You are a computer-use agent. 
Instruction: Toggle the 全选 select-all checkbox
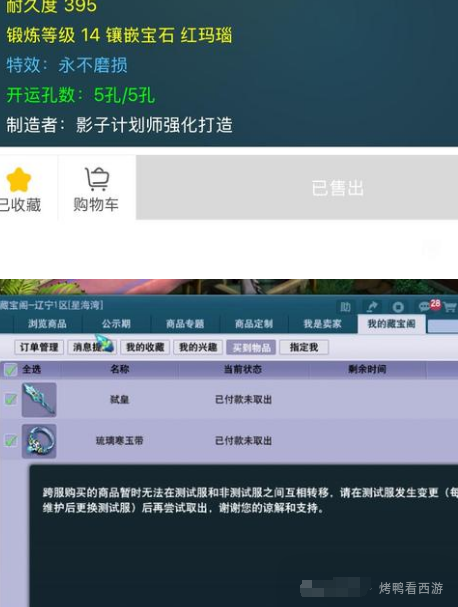[10, 370]
